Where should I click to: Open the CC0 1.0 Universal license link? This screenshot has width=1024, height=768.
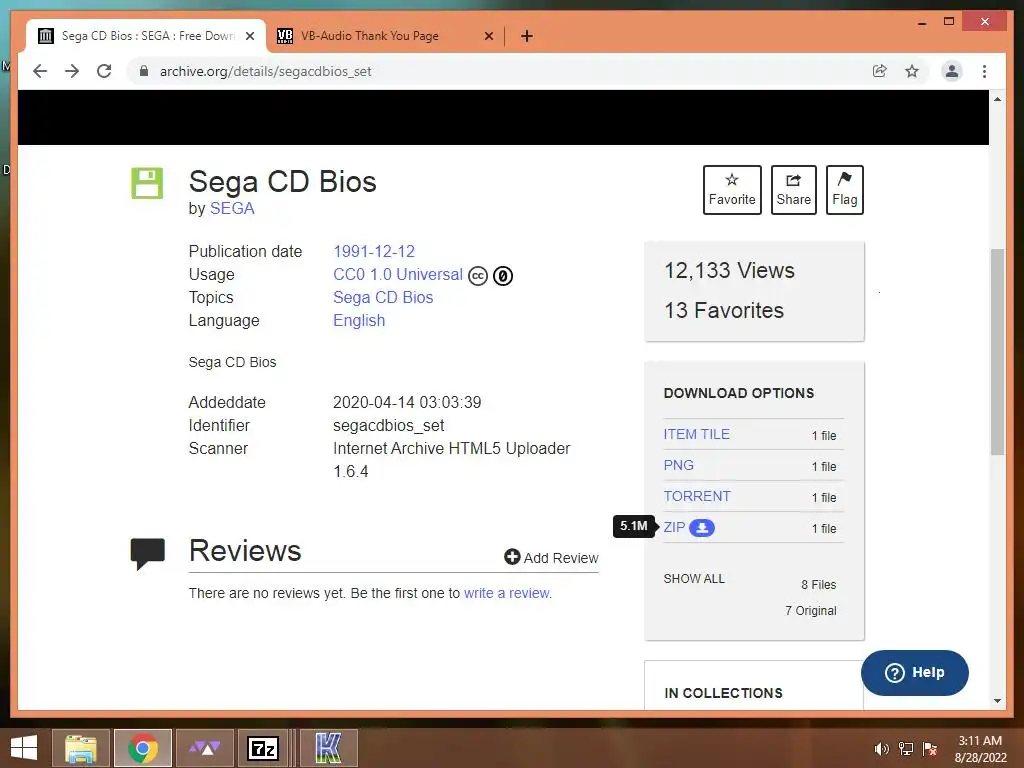(398, 274)
